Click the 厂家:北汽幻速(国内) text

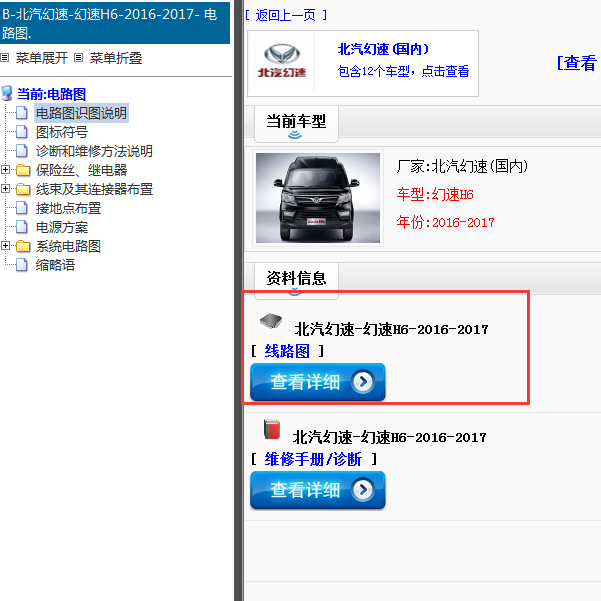tap(462, 166)
